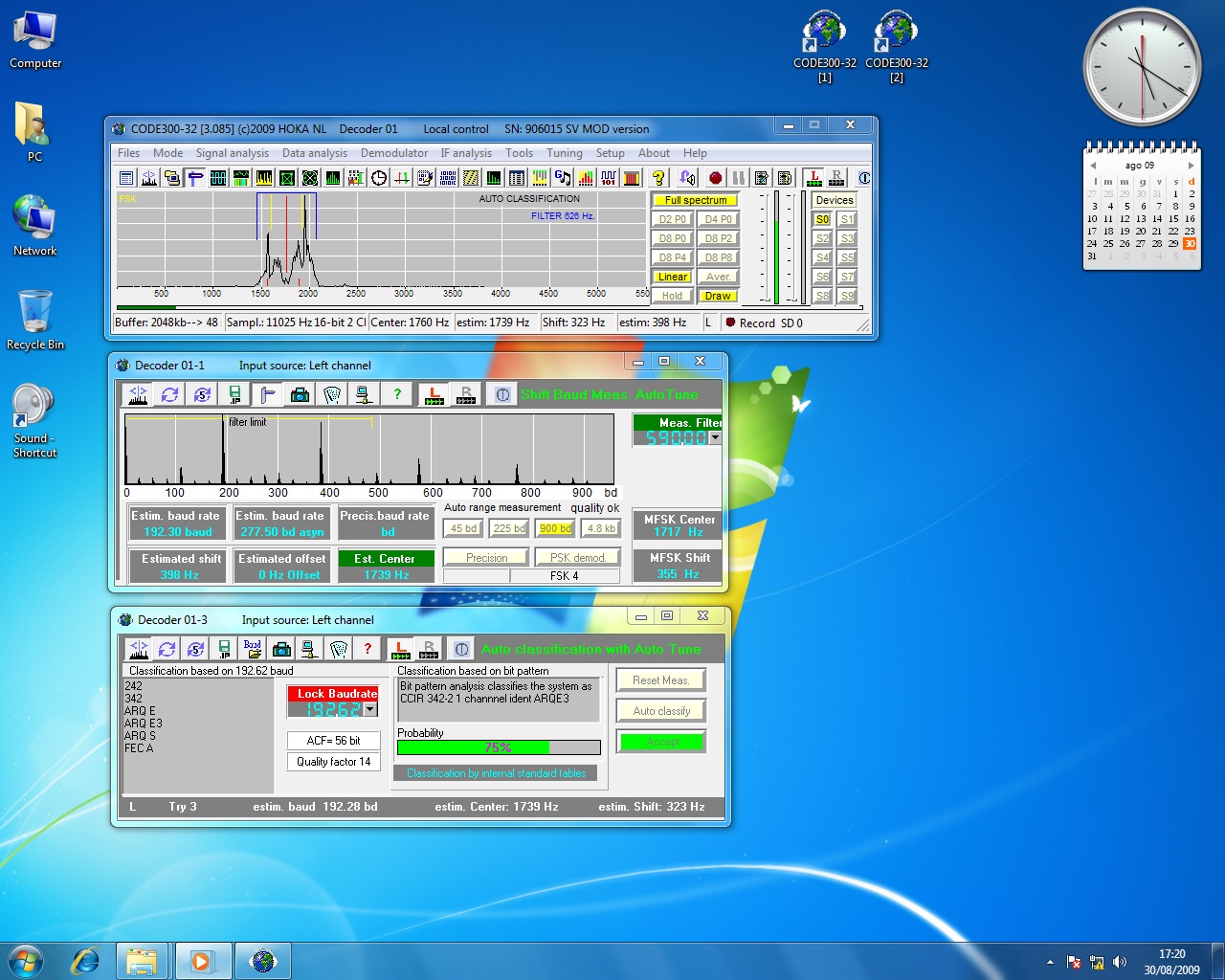Click the first list icon in main toolbar
The image size is (1225, 980).
(x=126, y=178)
